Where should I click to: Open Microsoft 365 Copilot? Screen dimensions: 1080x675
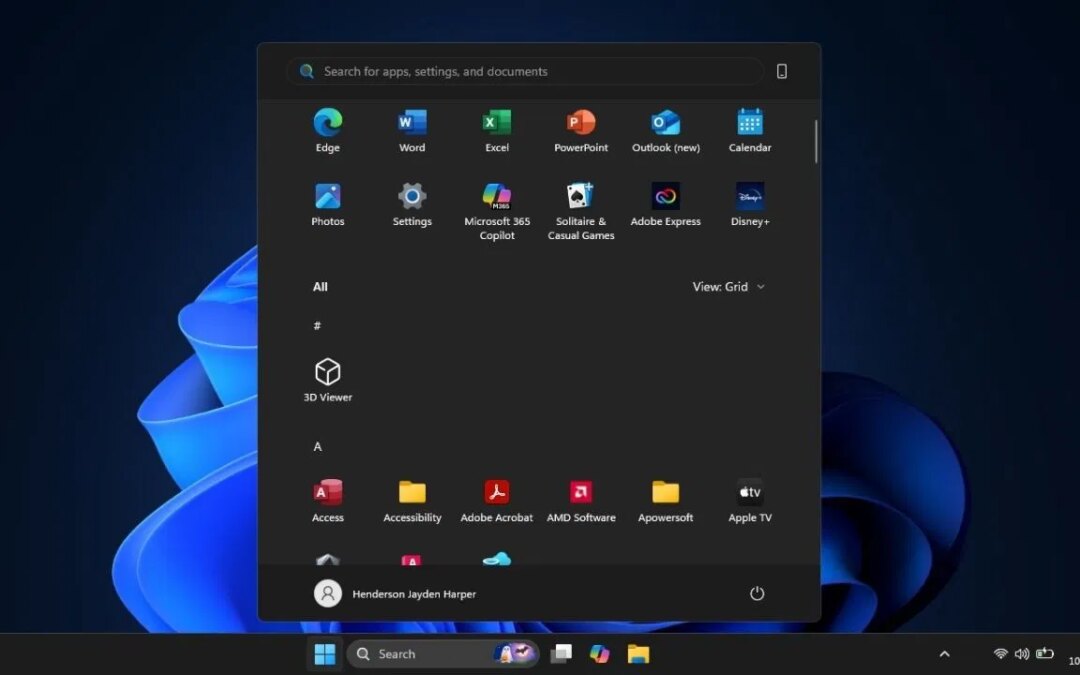[497, 205]
